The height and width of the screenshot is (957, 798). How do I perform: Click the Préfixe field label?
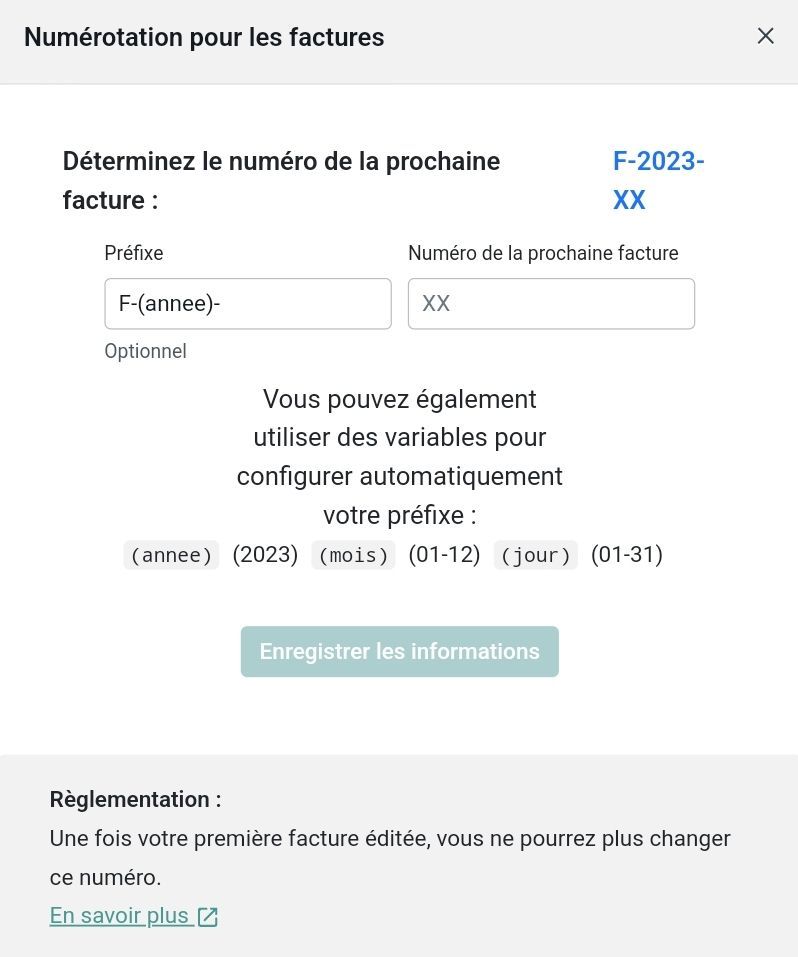tap(134, 253)
